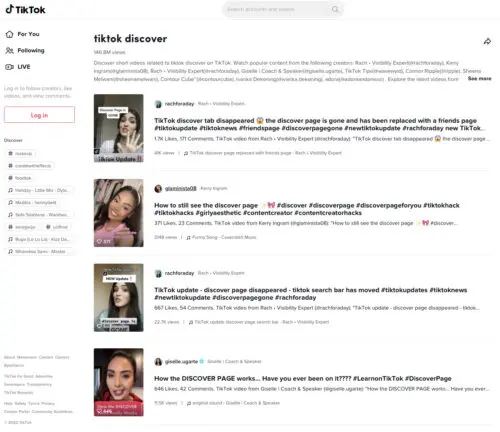This screenshot has width=500, height=432.
Task: Open rachforaday username on the third post
Action: tap(179, 273)
